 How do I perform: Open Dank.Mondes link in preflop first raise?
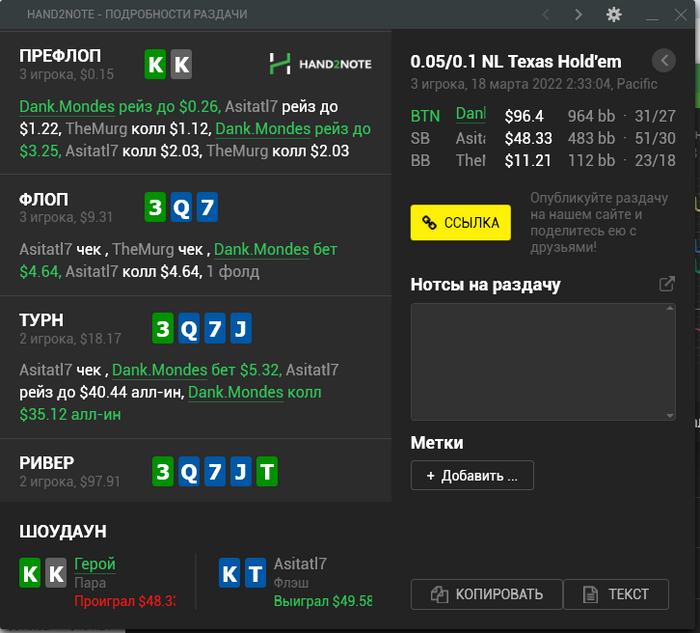point(67,107)
